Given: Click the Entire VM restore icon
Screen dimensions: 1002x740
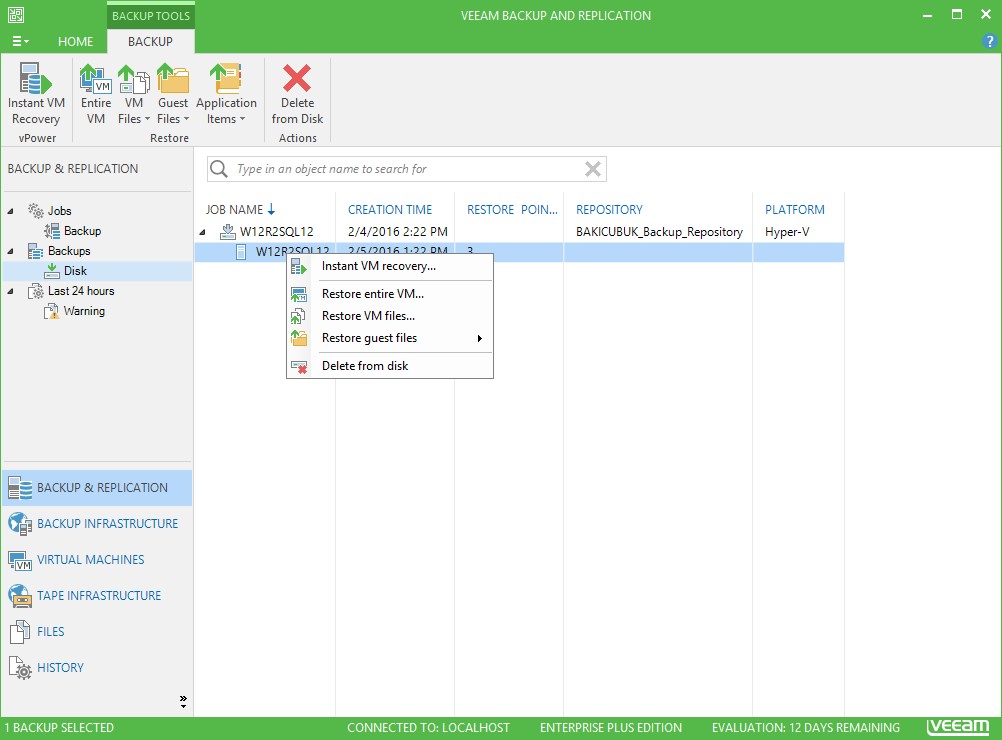Looking at the screenshot, I should [95, 78].
